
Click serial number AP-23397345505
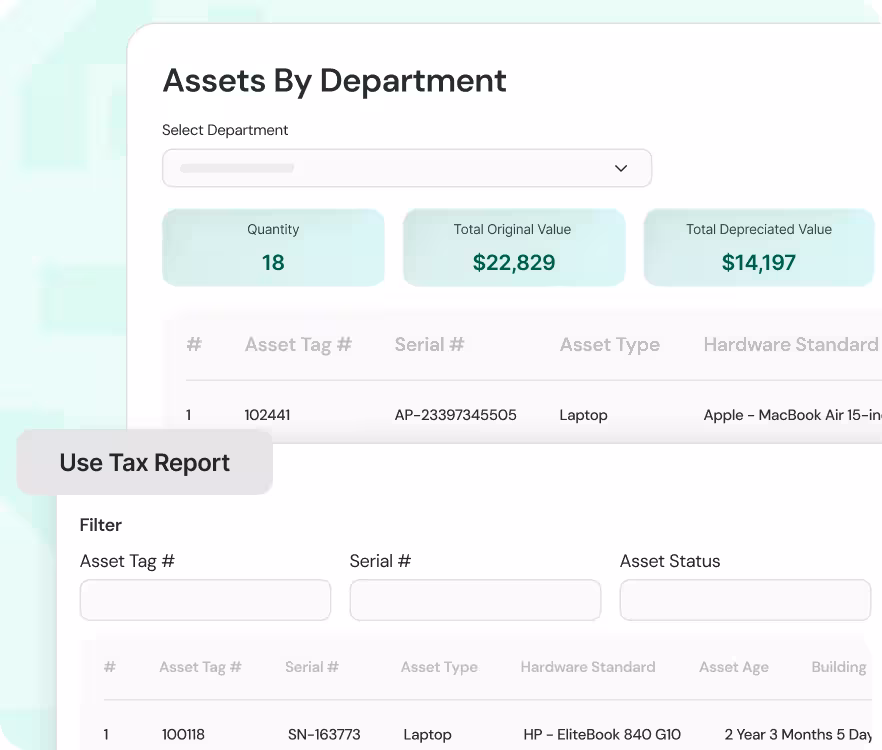(x=455, y=415)
